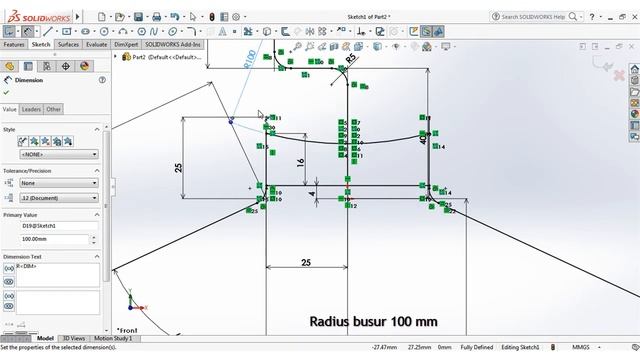
Task: Select the sketch Text tool
Action: (x=222, y=31)
